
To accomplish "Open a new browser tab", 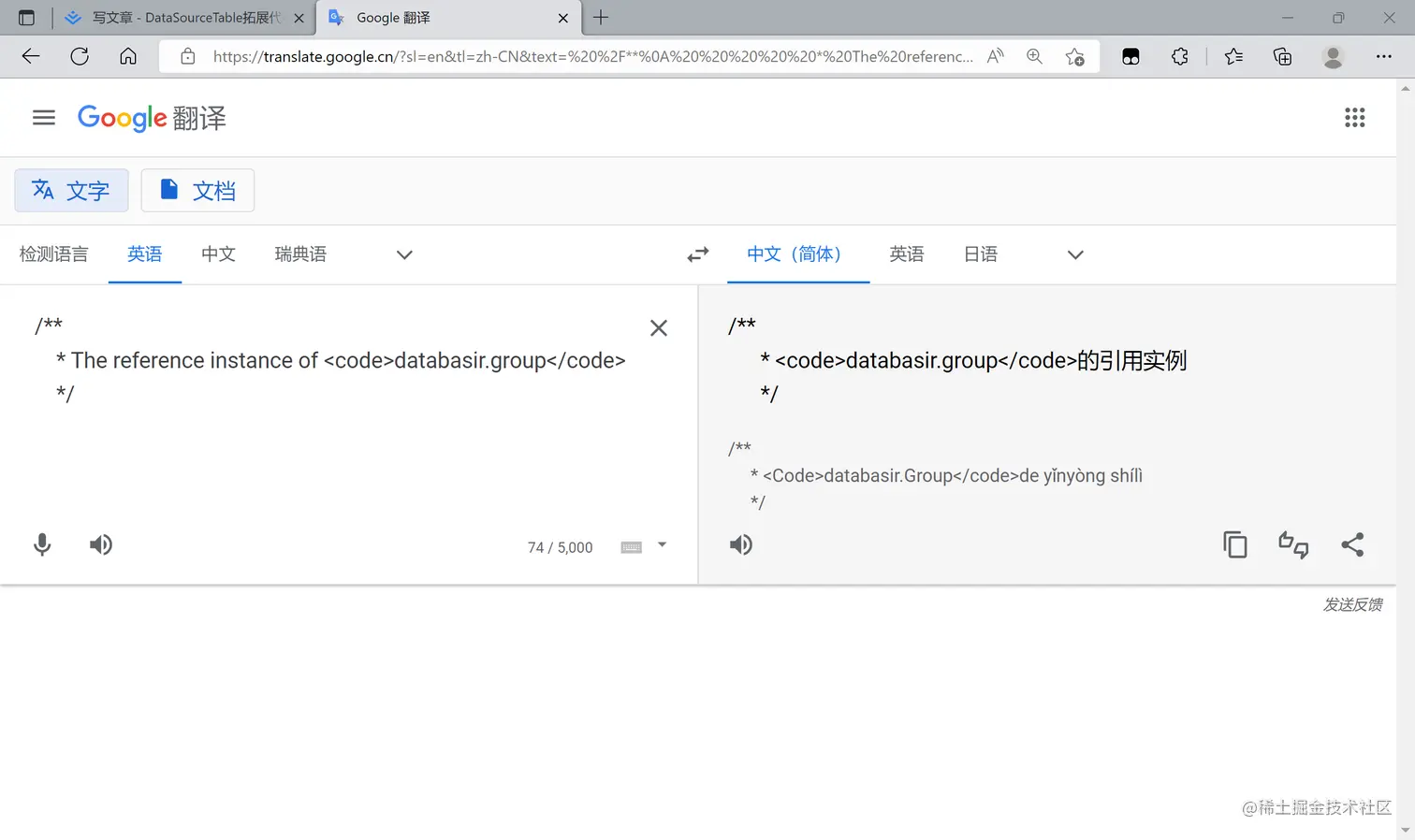I will [x=601, y=17].
